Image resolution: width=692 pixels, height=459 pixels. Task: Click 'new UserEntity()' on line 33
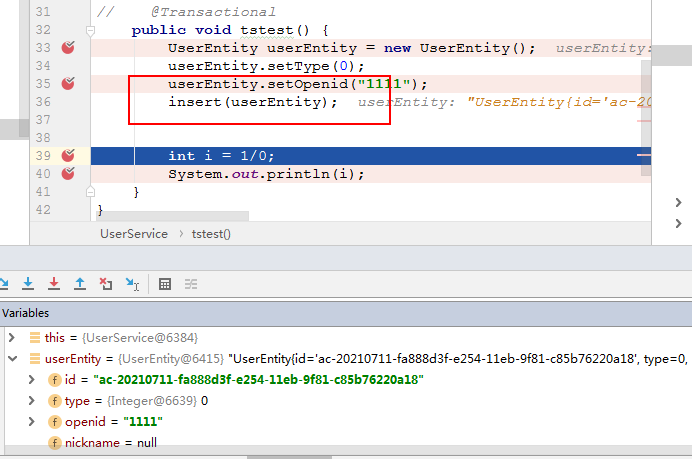[x=459, y=48]
